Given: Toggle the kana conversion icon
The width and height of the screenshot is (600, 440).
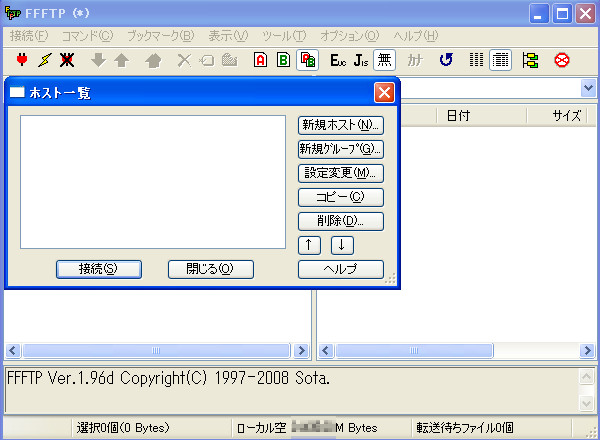Looking at the screenshot, I should [415, 60].
